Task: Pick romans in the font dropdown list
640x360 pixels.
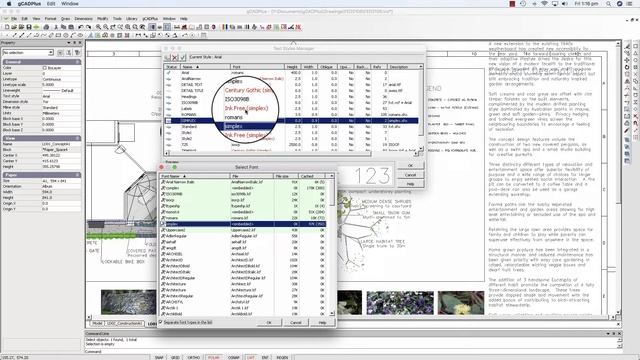Action: click(x=233, y=117)
